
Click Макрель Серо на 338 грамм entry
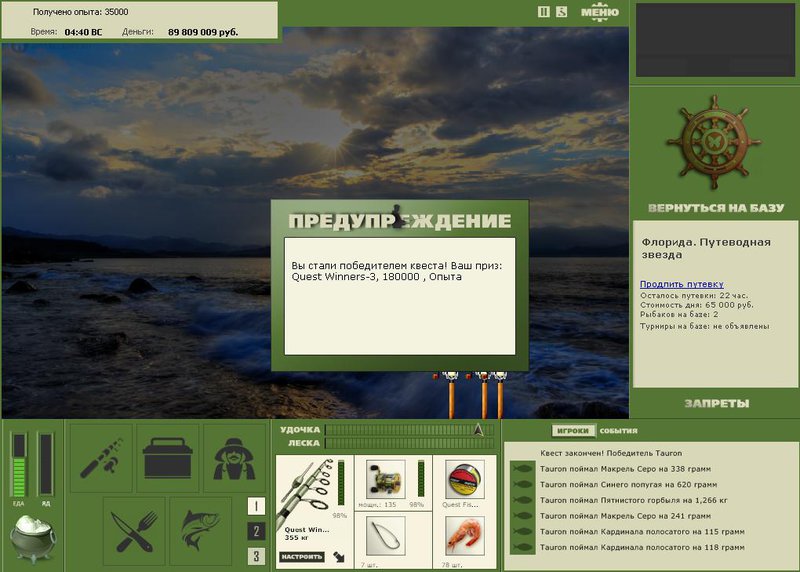[625, 469]
